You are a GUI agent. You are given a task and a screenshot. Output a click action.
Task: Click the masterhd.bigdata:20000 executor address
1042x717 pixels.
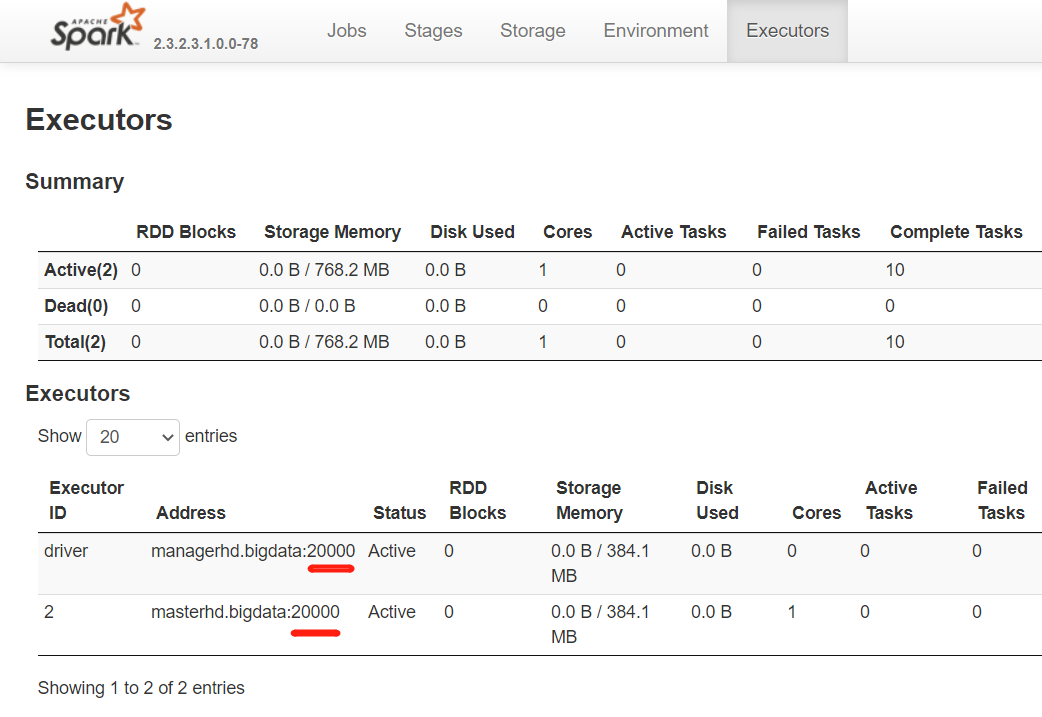245,612
